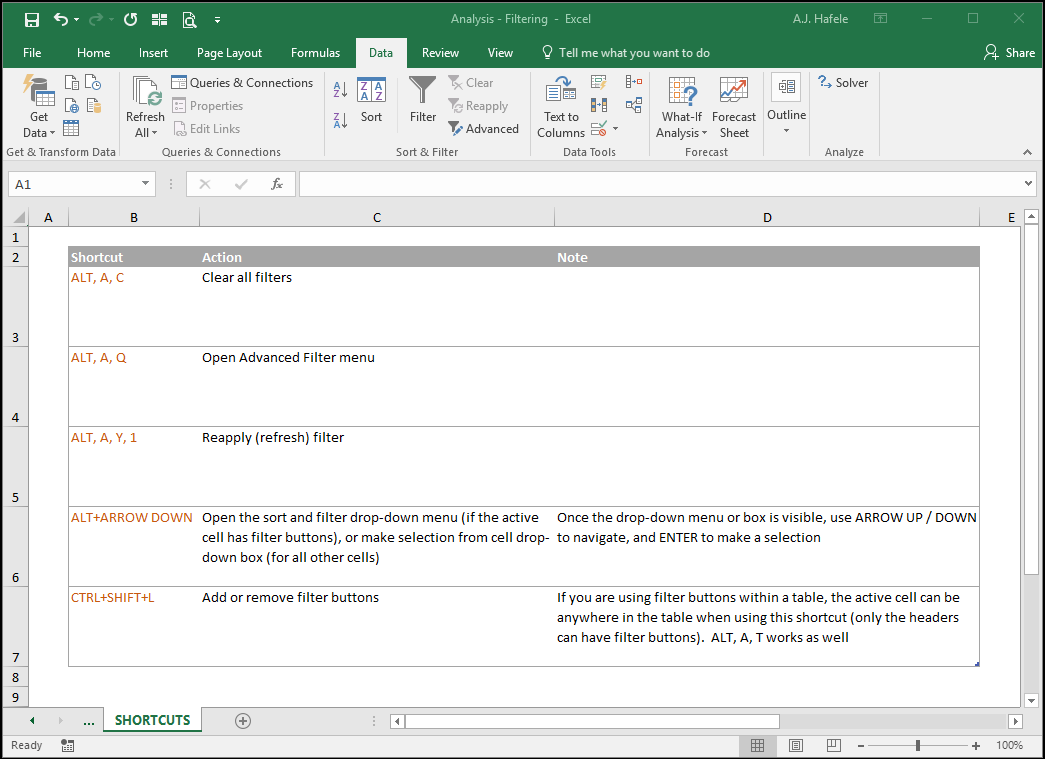Undo the last action
The image size is (1045, 759).
pyautogui.click(x=61, y=20)
